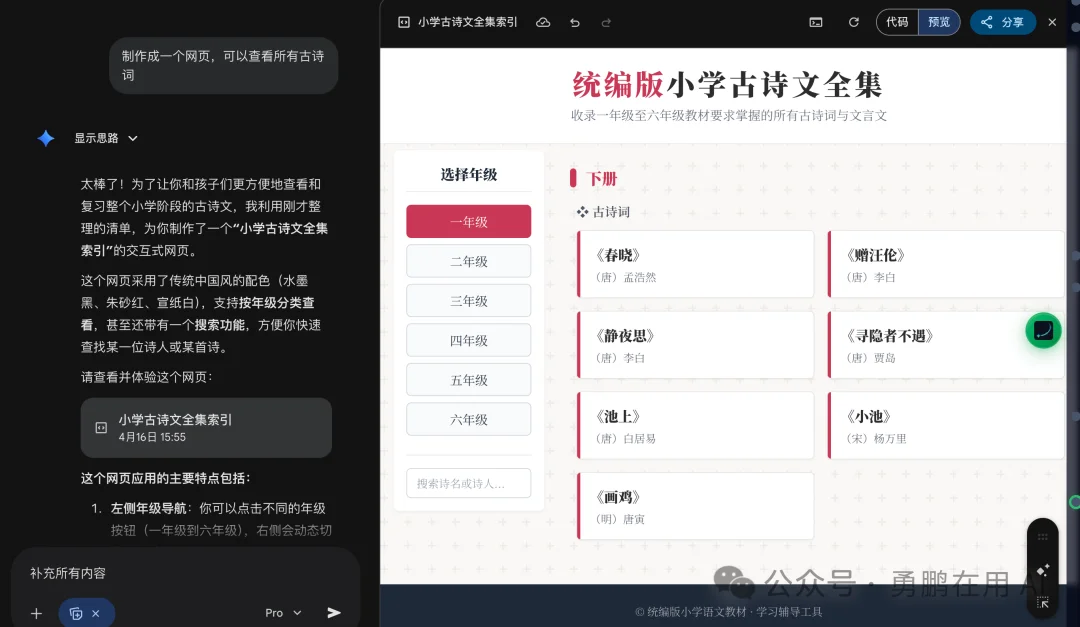Click the refresh icon to reload the preview

coord(853,21)
